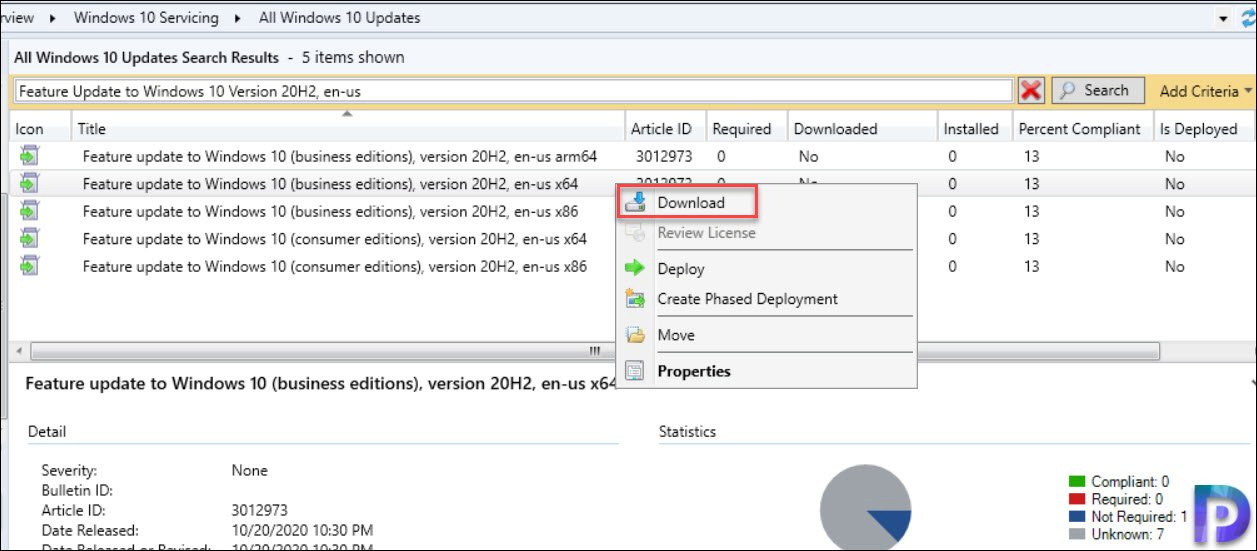Click the blue Not Required legend swatch
This screenshot has width=1257, height=551.
(1077, 517)
